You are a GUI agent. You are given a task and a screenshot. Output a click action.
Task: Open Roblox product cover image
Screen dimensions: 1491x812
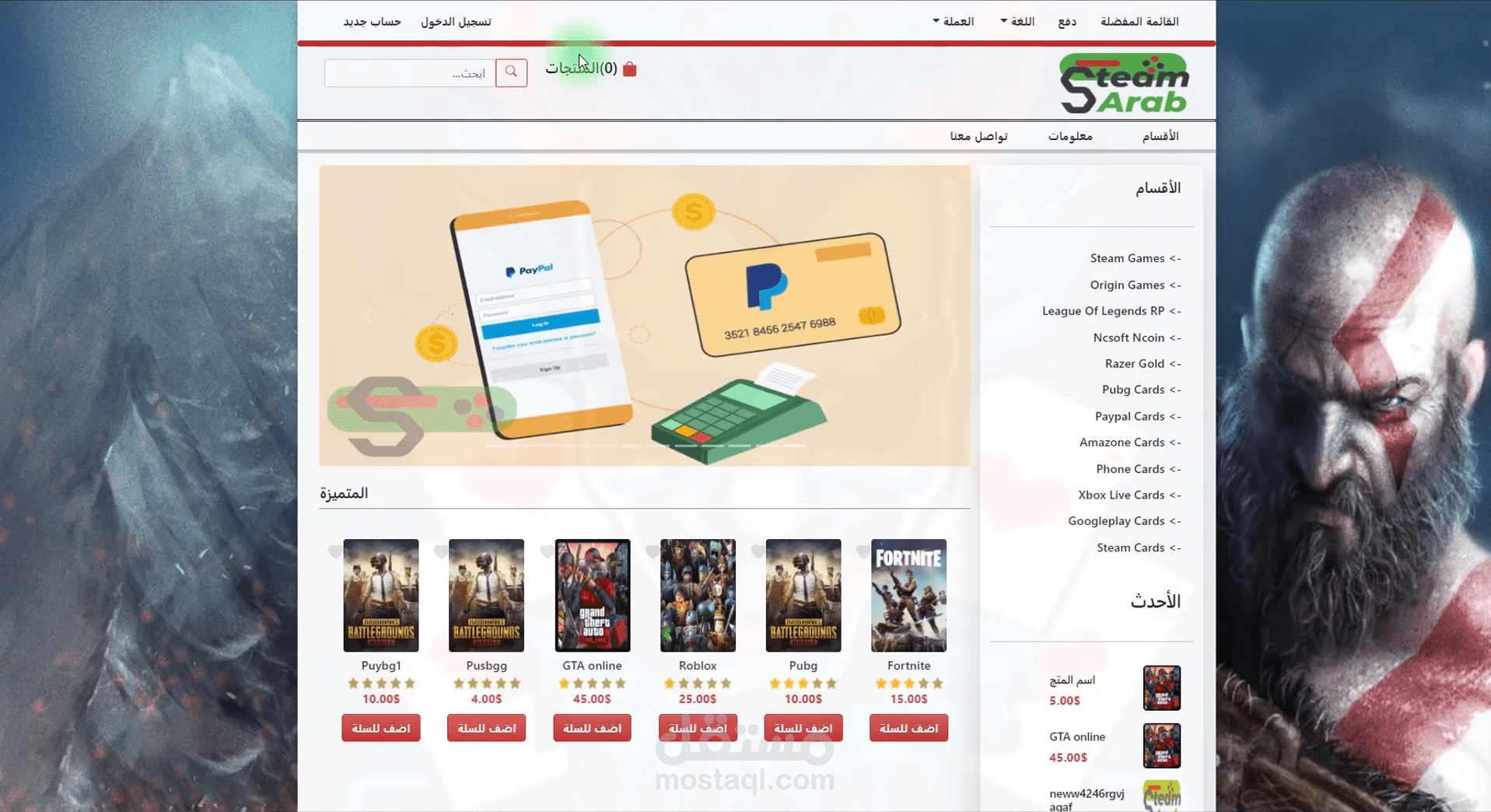[x=698, y=596]
